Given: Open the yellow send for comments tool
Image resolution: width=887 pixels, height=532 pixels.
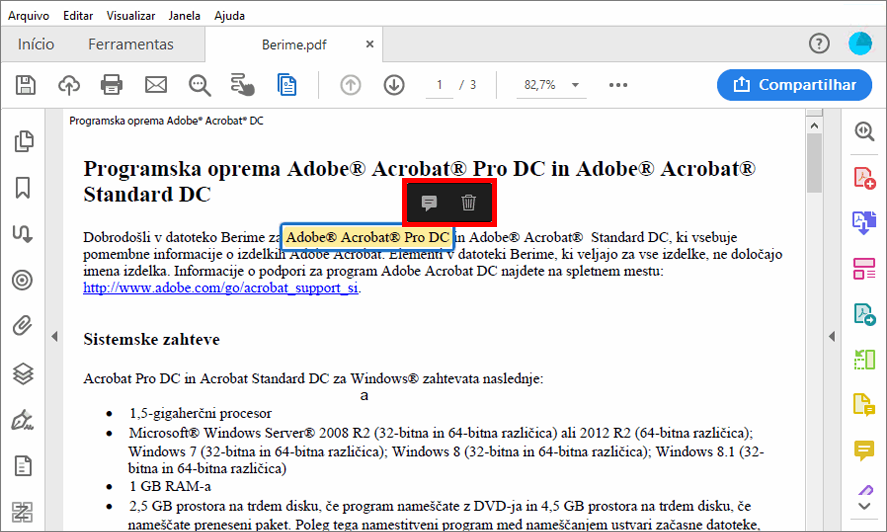Looking at the screenshot, I should click(x=864, y=405).
